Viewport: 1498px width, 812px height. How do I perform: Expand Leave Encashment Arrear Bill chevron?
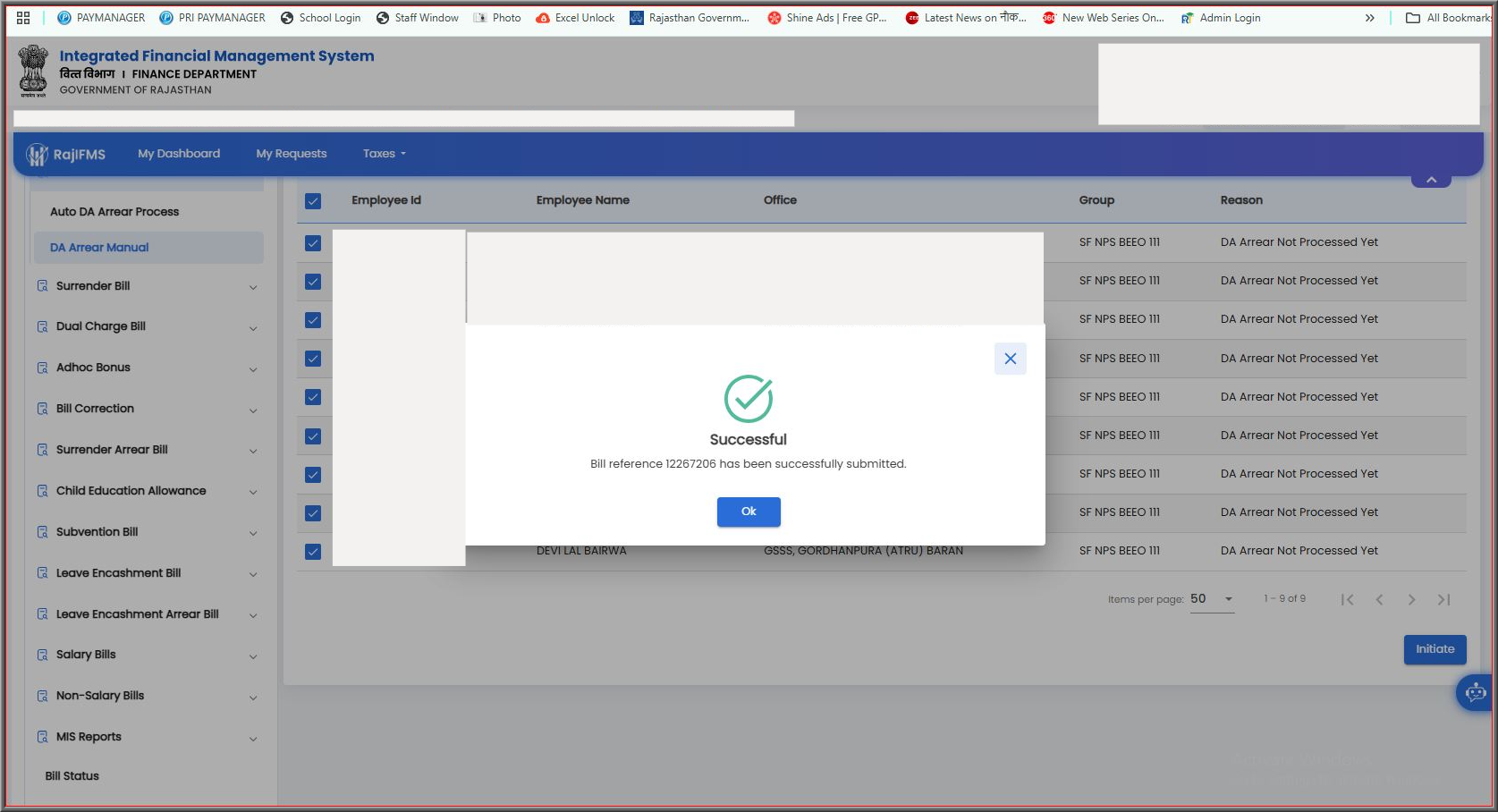click(253, 615)
